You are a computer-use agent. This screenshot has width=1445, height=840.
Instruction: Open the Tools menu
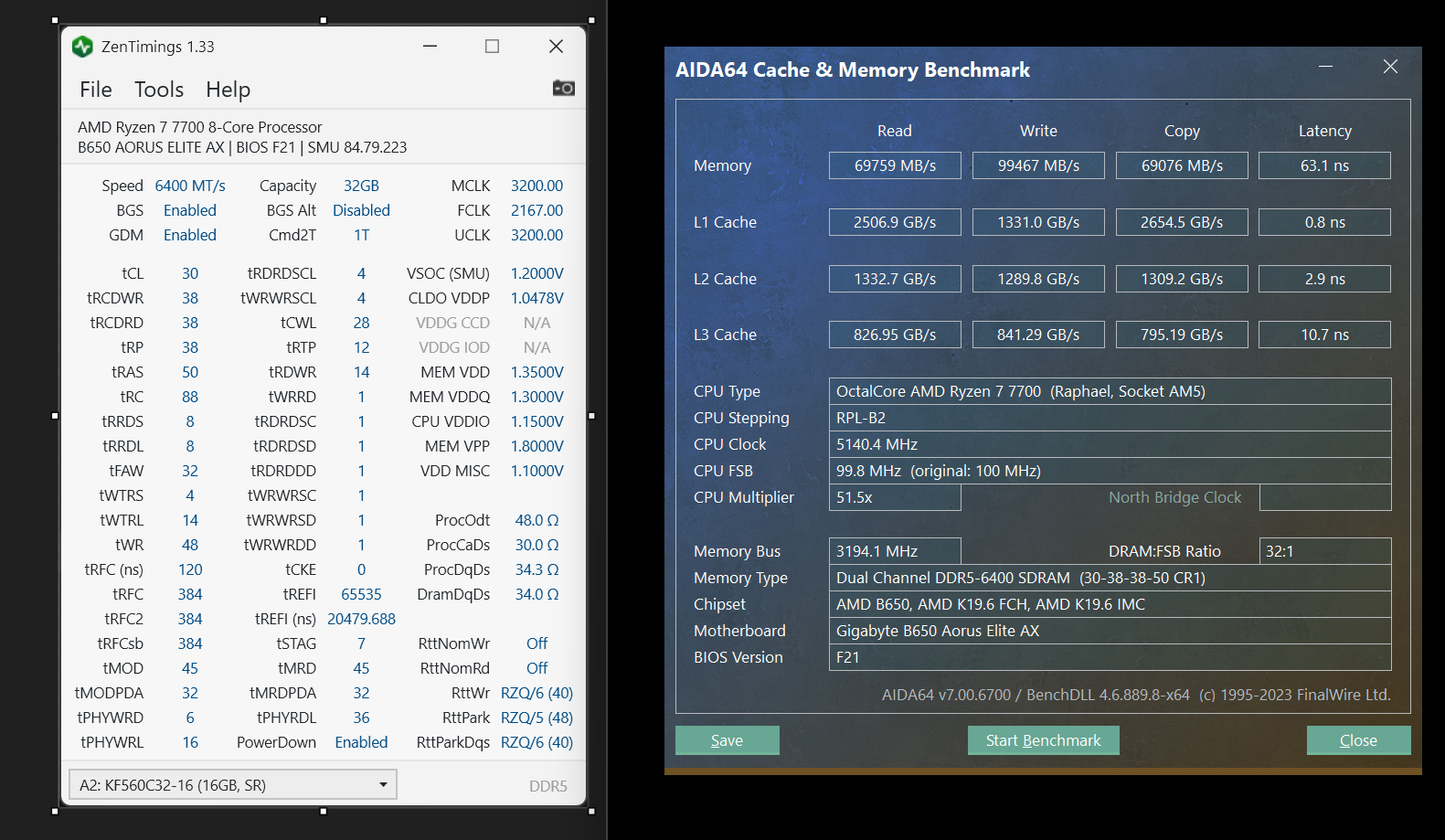pyautogui.click(x=159, y=90)
